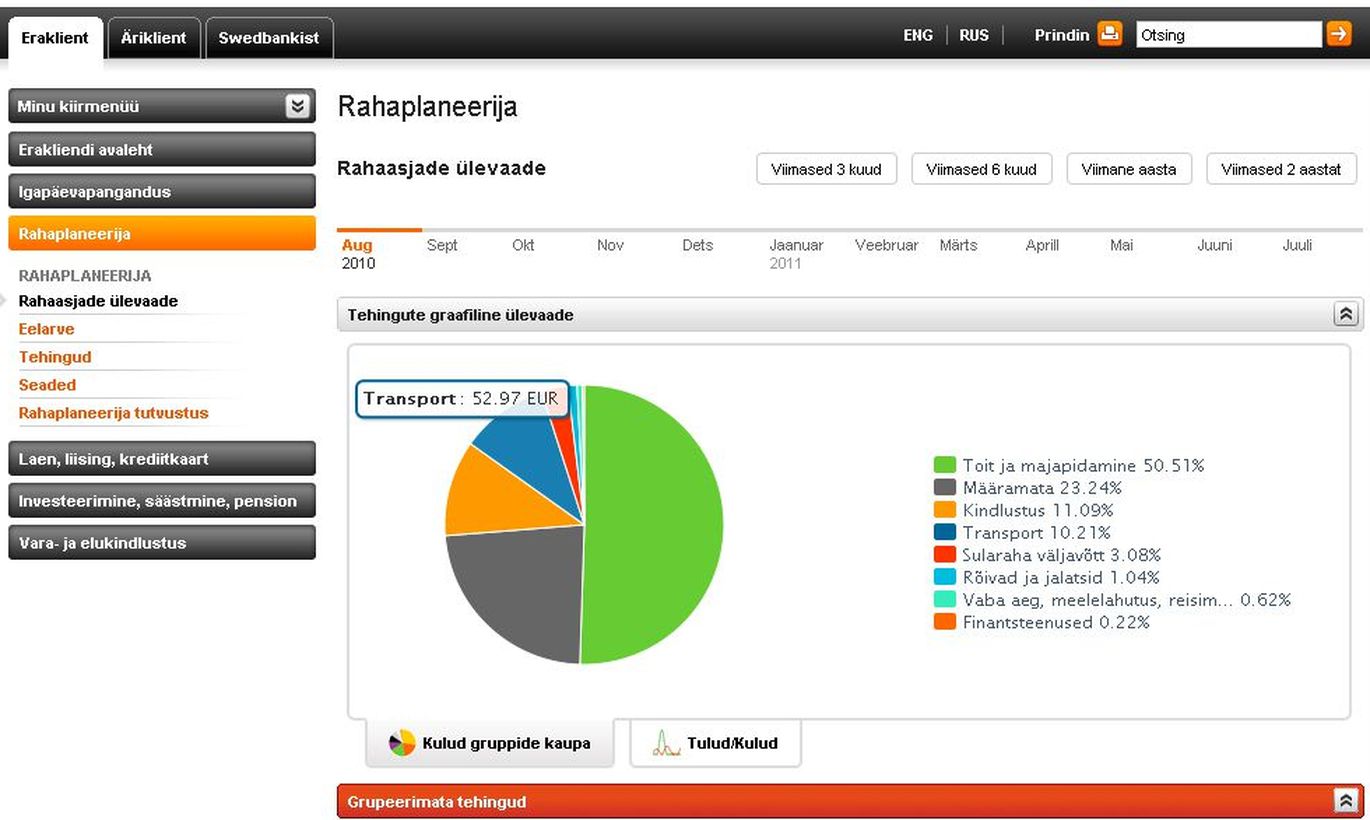Click the Prindin print link
Image resolution: width=1370 pixels, height=820 pixels.
coord(1062,35)
